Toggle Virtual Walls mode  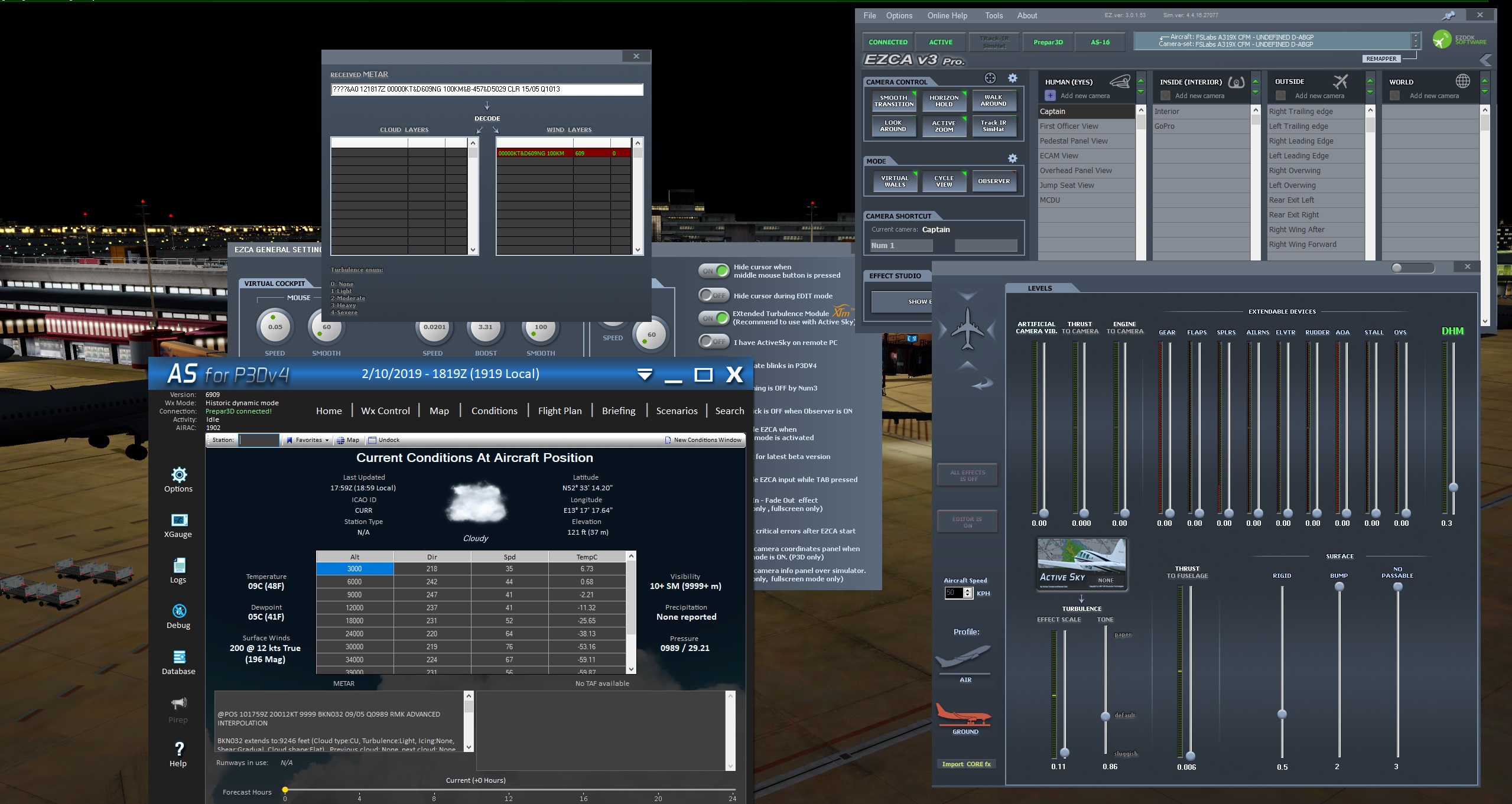pyautogui.click(x=895, y=181)
